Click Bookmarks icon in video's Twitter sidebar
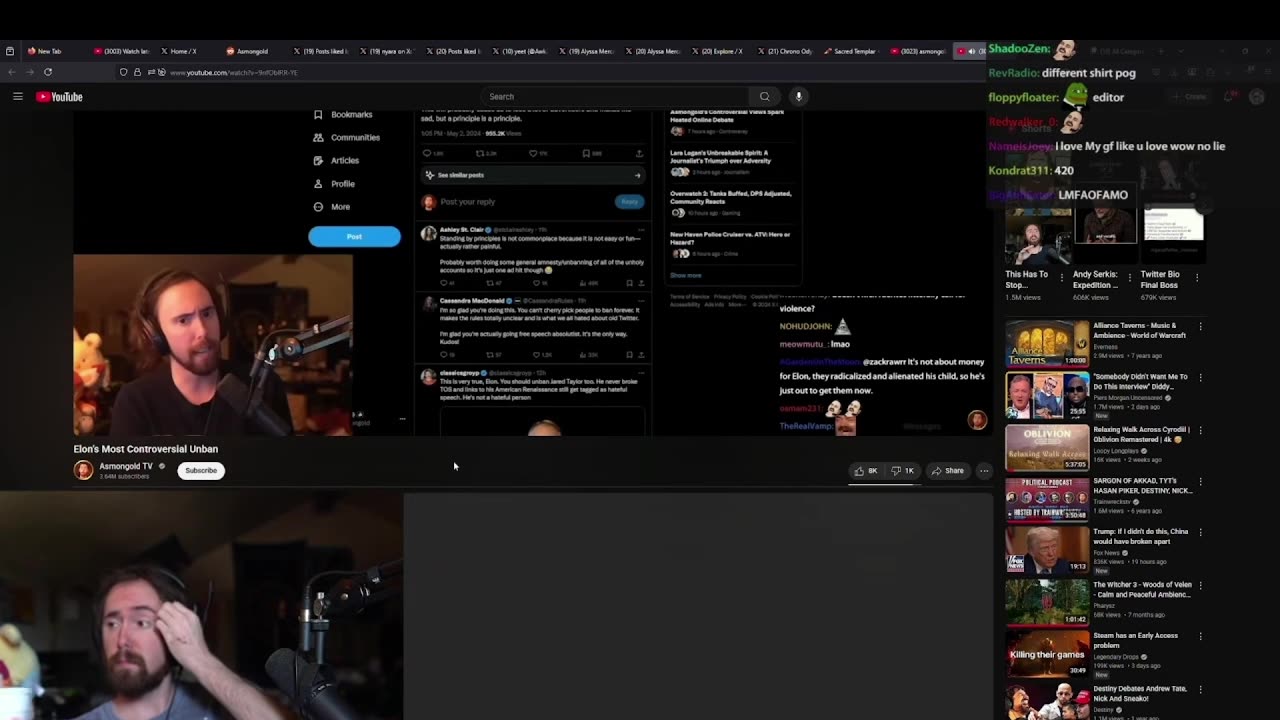The width and height of the screenshot is (1280, 720). pyautogui.click(x=318, y=115)
